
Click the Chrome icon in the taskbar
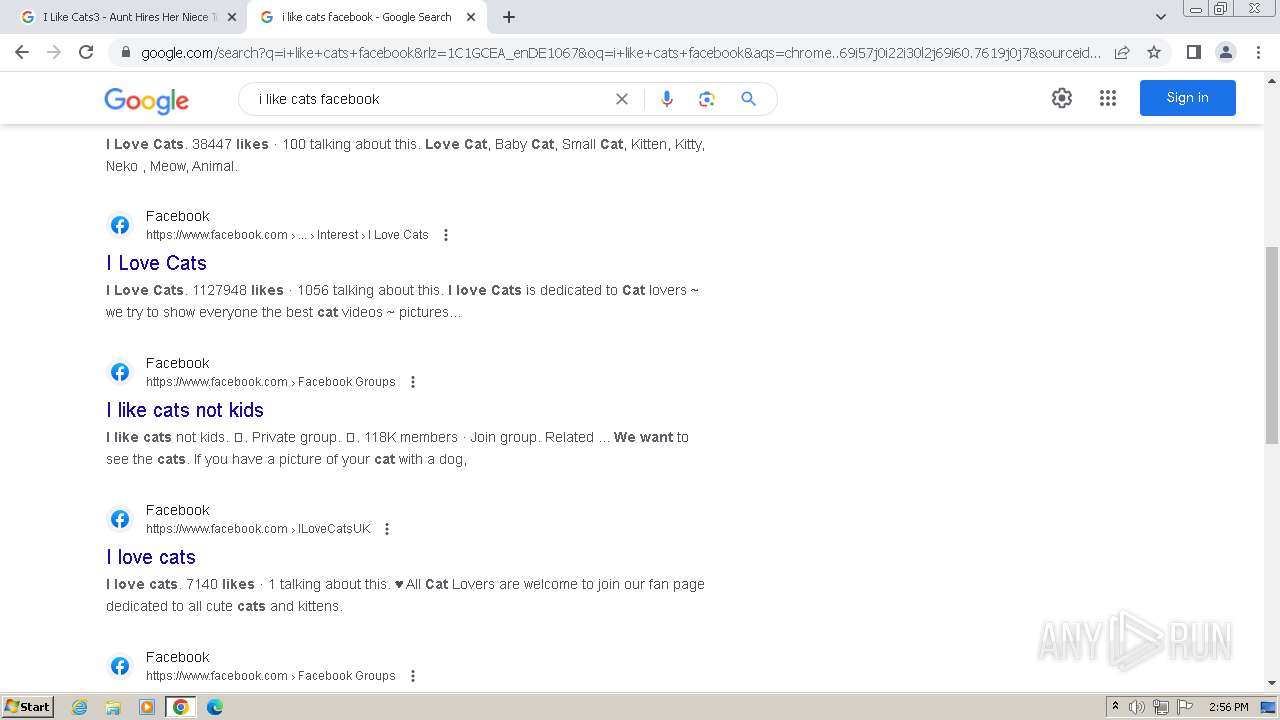181,707
